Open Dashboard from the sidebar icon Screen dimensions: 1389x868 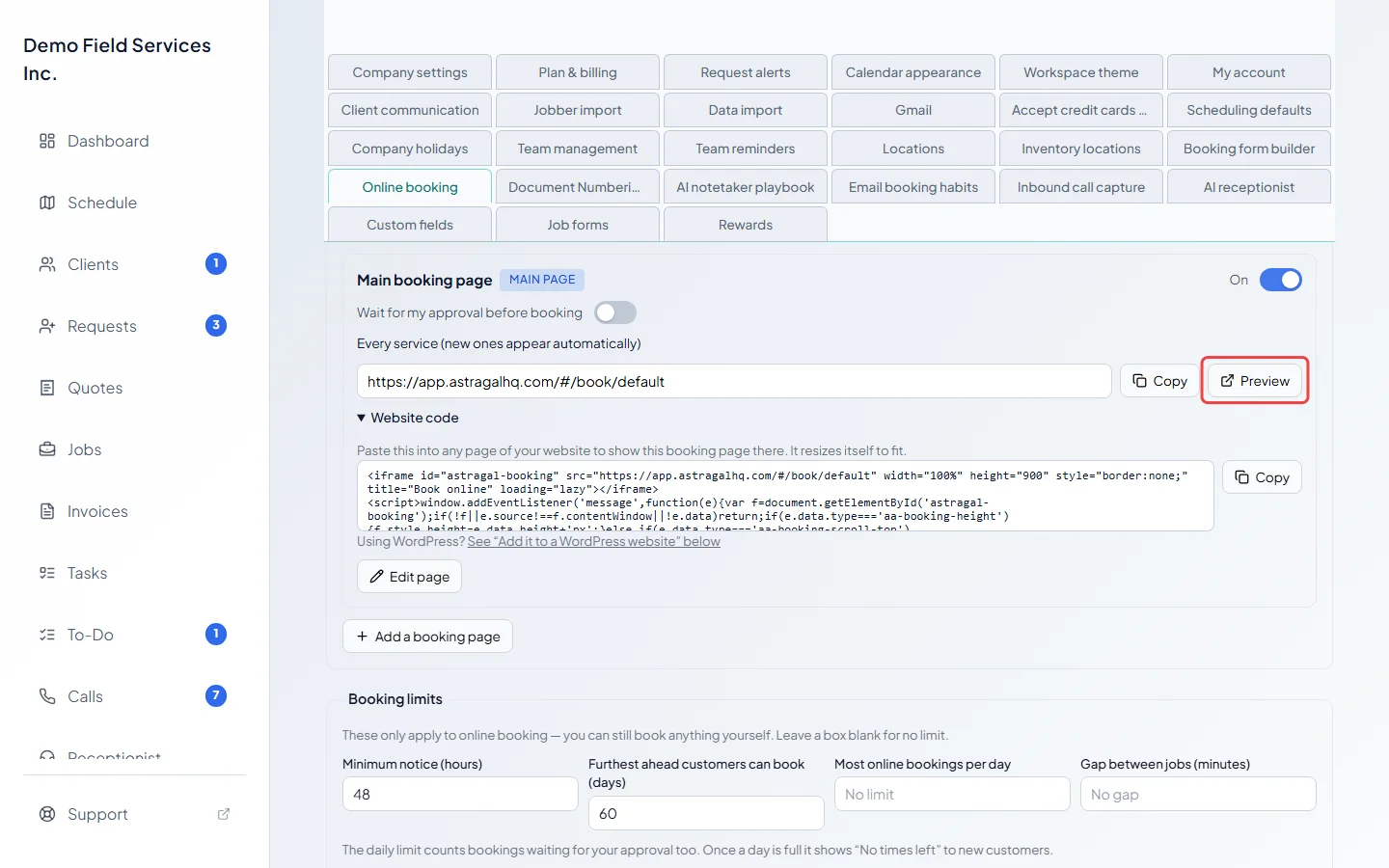click(x=47, y=141)
